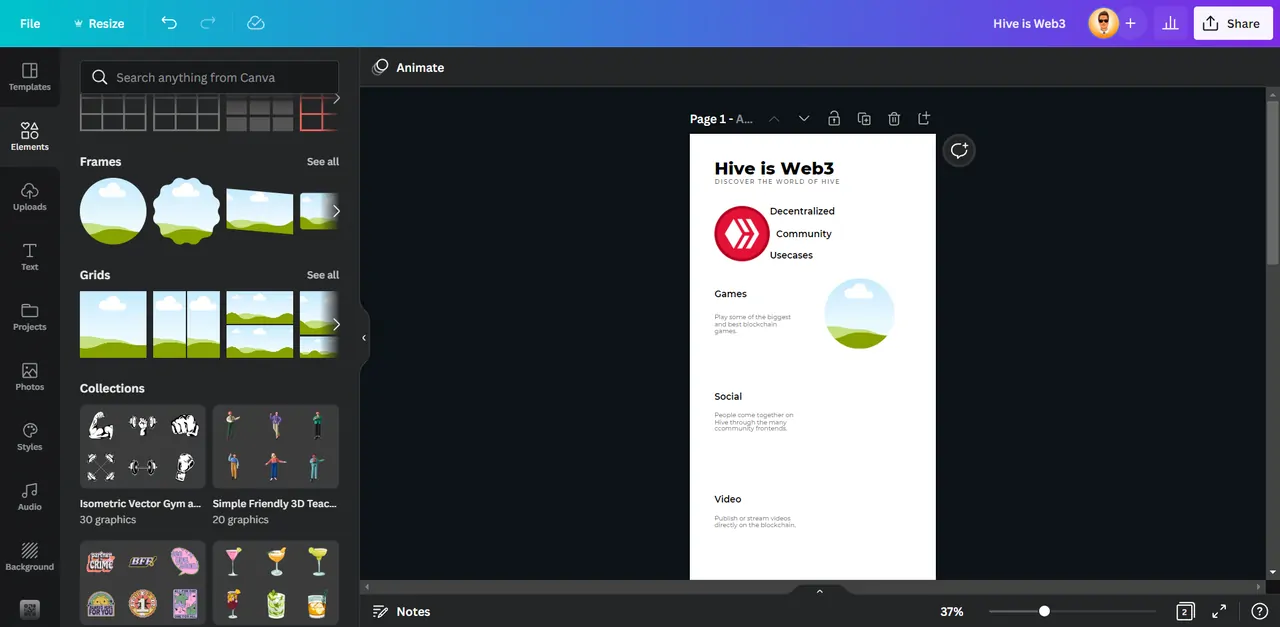Open the Elements sidebar tab
Image resolution: width=1280 pixels, height=627 pixels.
coord(30,137)
